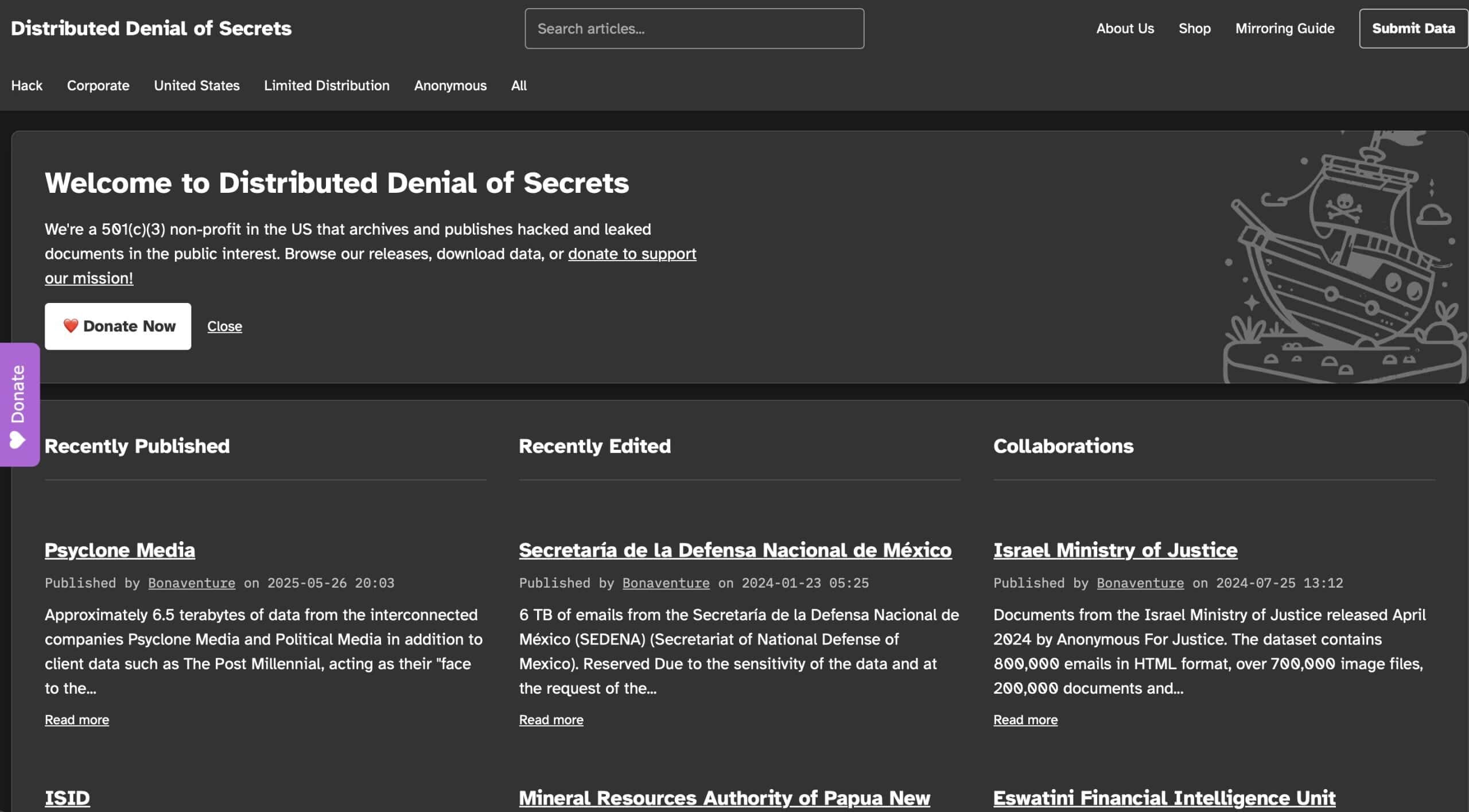The height and width of the screenshot is (812, 1469).
Task: Open Bonaventure author link under Psyclone Media
Action: click(x=192, y=583)
